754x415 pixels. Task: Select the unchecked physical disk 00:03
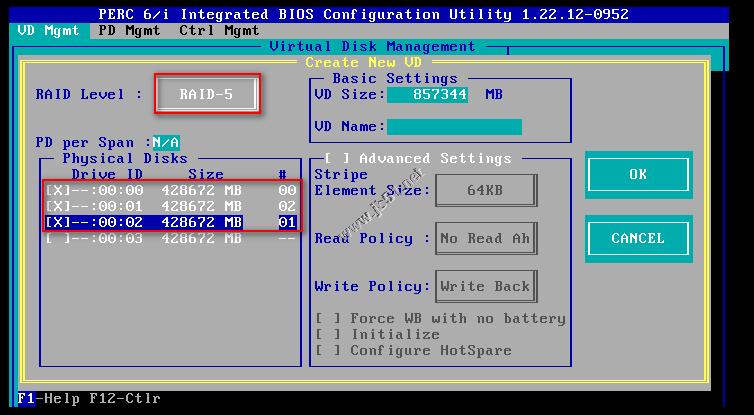coord(59,238)
